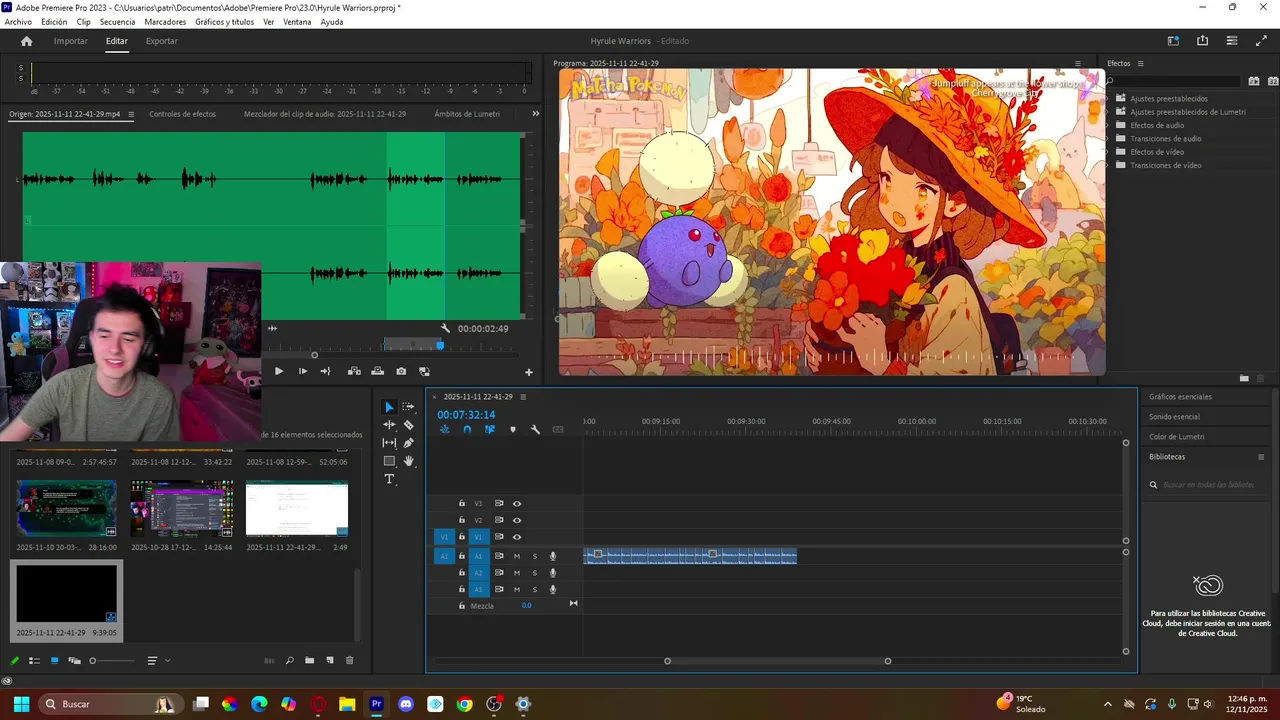This screenshot has height=720, width=1280.
Task: Enable voice-over record on A3
Action: click(553, 589)
